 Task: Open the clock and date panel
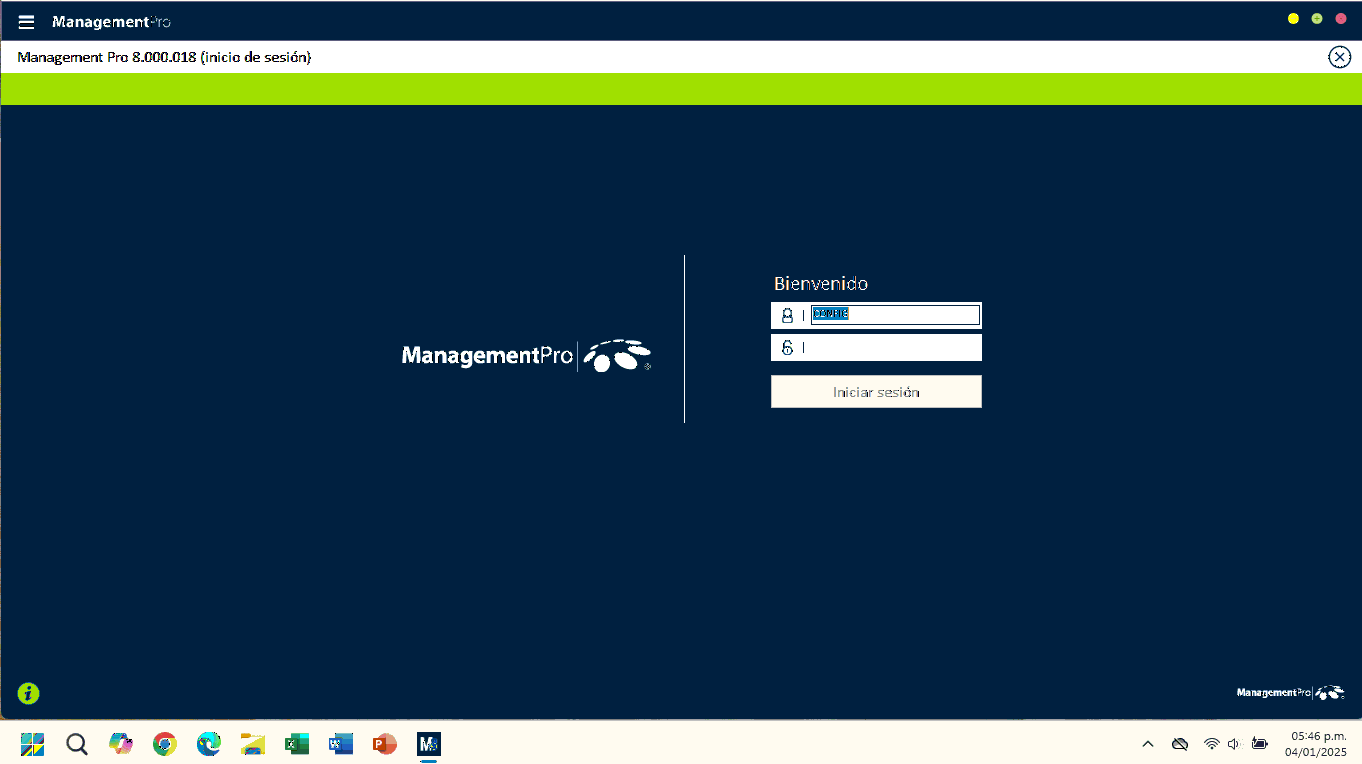pos(1315,744)
